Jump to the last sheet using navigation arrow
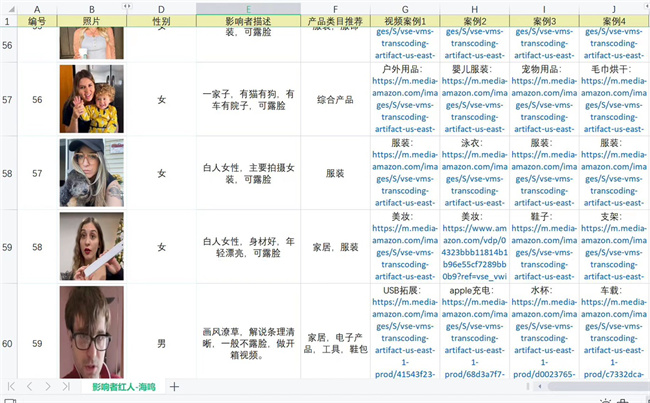The height and width of the screenshot is (403, 650). 66,386
